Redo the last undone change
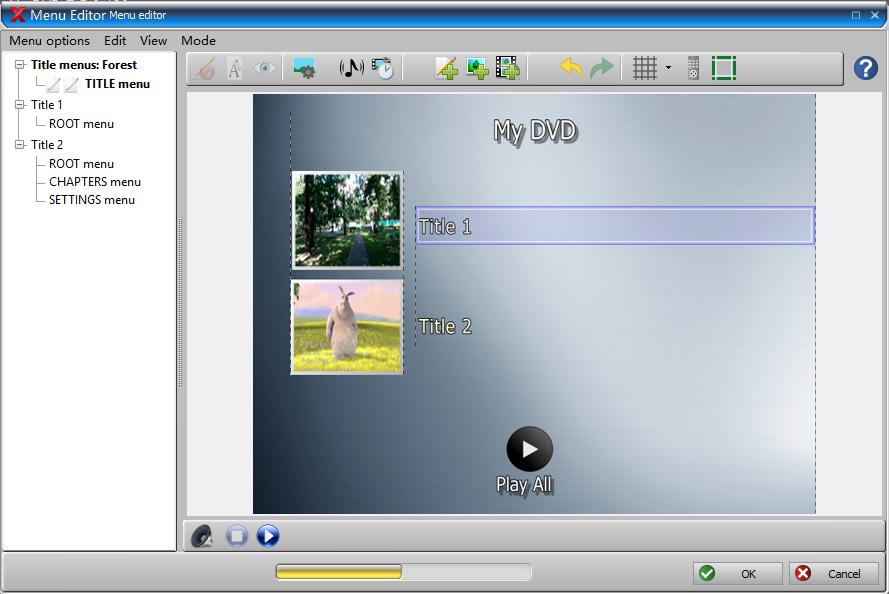 [603, 67]
